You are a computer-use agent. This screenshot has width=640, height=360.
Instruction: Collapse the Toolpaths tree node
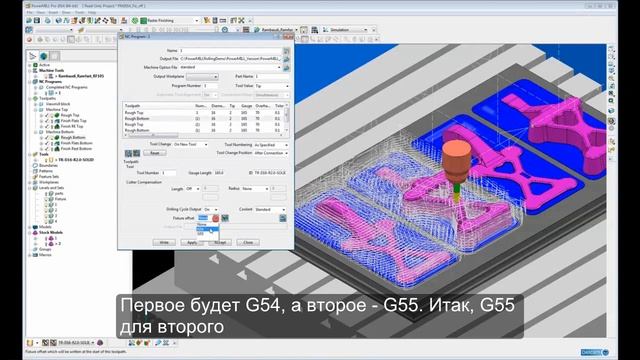[30, 98]
